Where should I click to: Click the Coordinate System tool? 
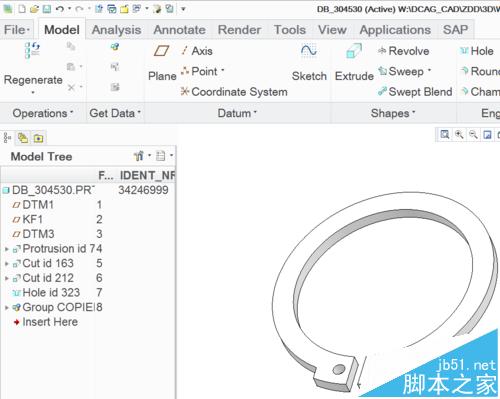click(x=234, y=92)
